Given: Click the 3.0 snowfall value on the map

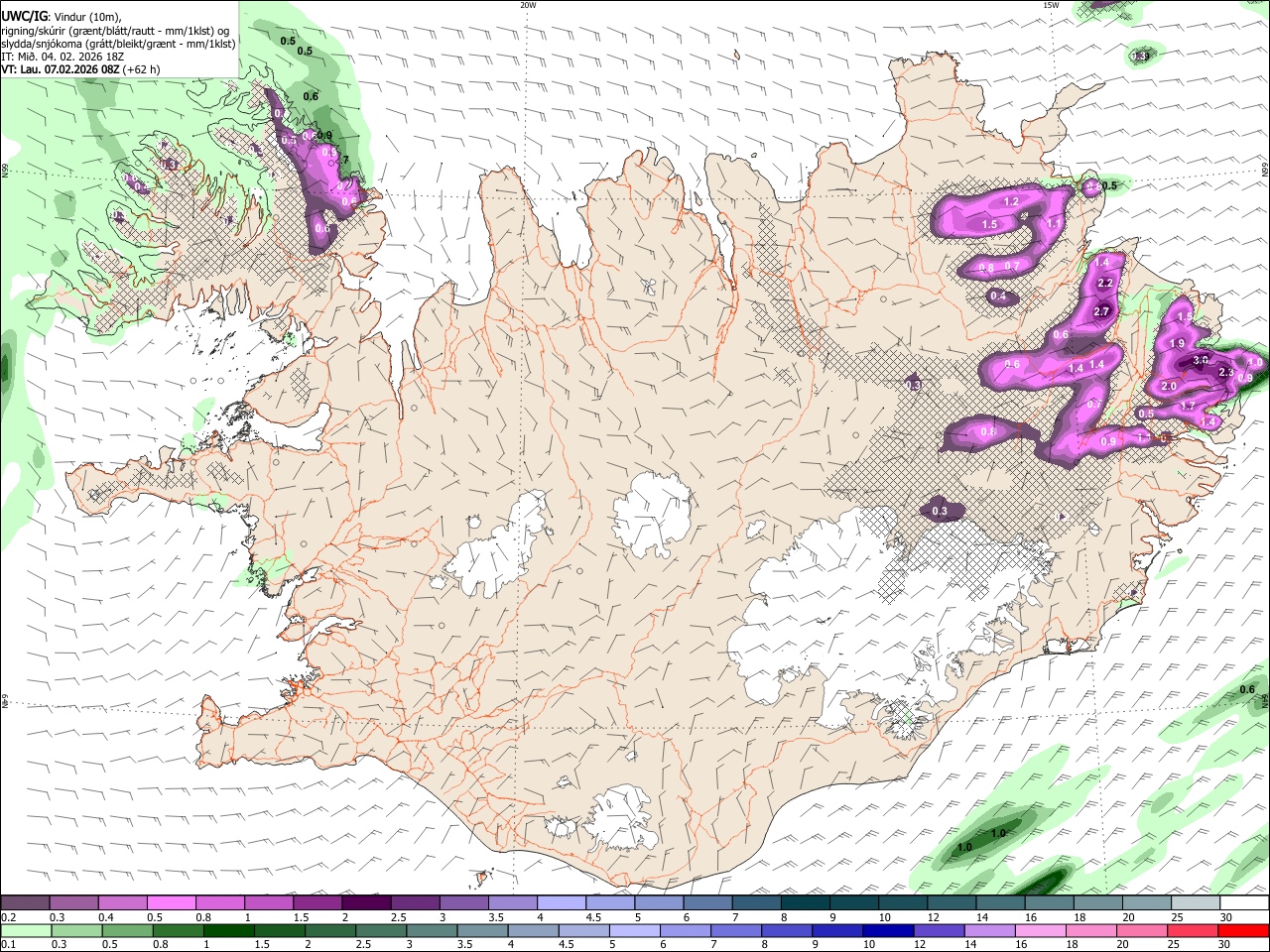Looking at the screenshot, I should tap(1201, 360).
